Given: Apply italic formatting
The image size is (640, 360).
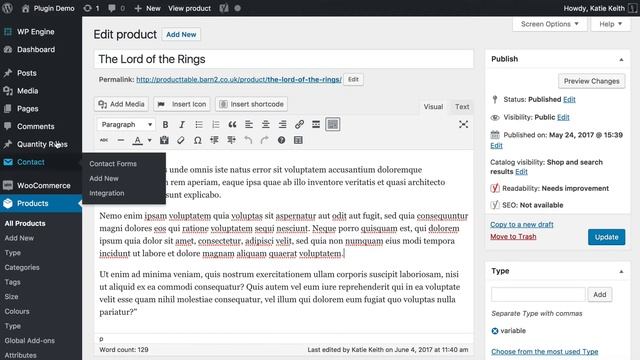Looking at the screenshot, I should [182, 124].
